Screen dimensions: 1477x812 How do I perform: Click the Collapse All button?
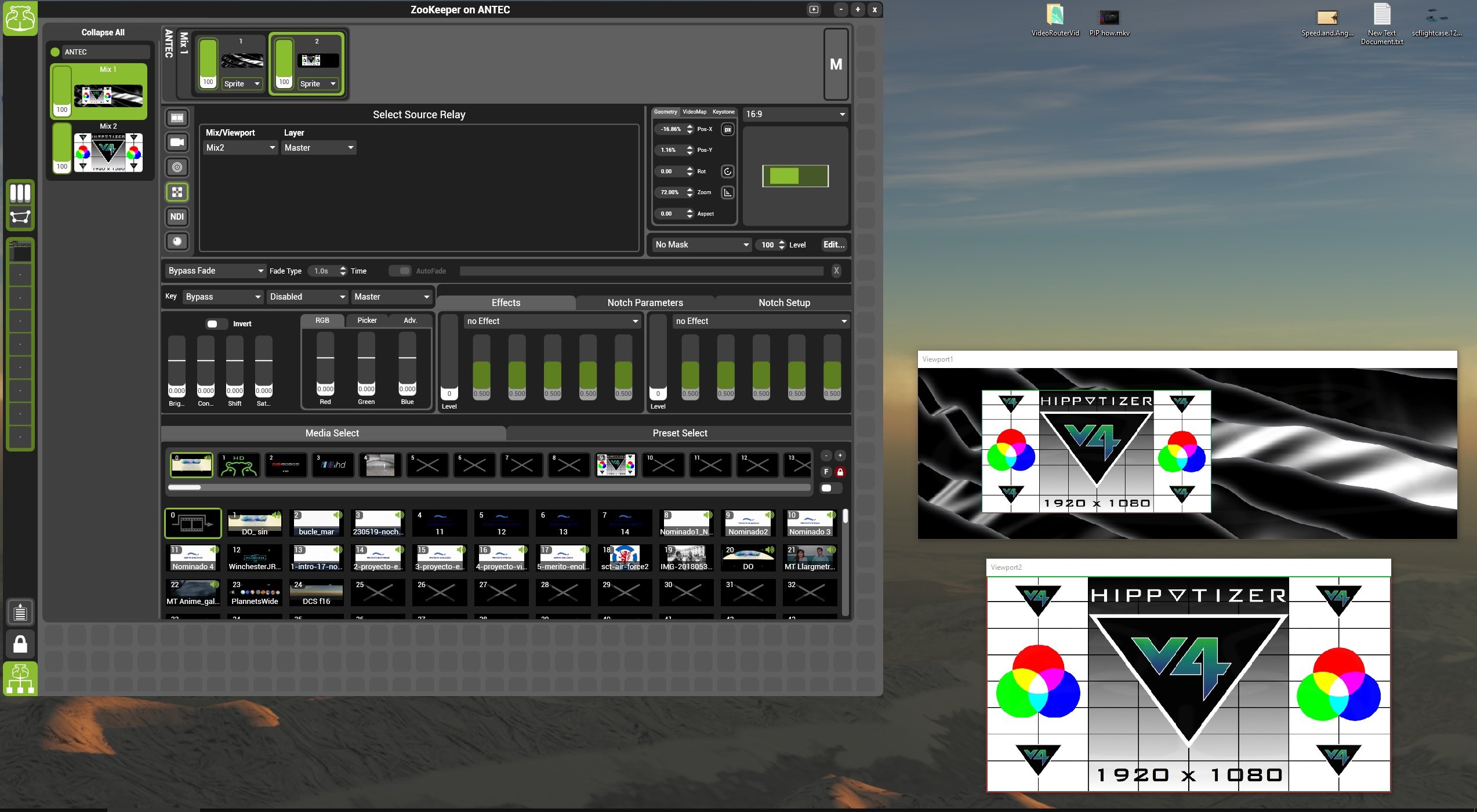pos(103,32)
